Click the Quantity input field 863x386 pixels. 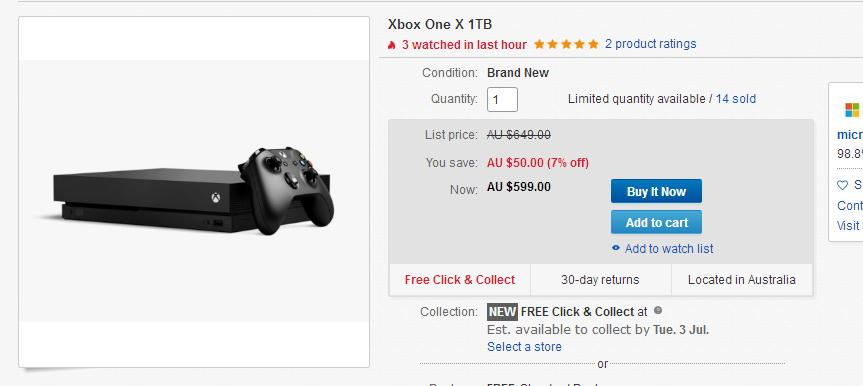[502, 99]
